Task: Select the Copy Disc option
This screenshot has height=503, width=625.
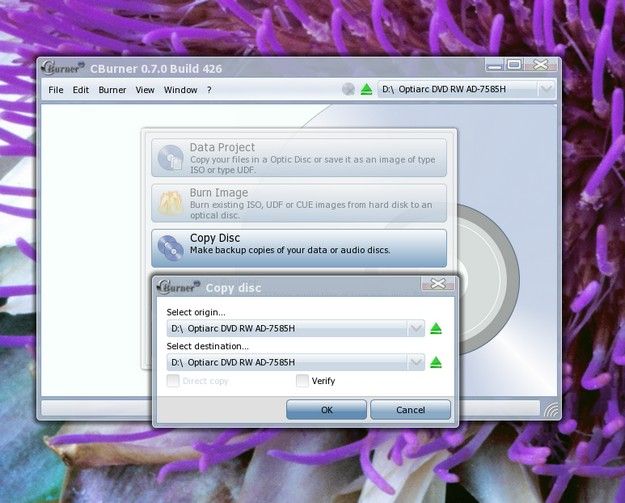Action: coord(299,248)
